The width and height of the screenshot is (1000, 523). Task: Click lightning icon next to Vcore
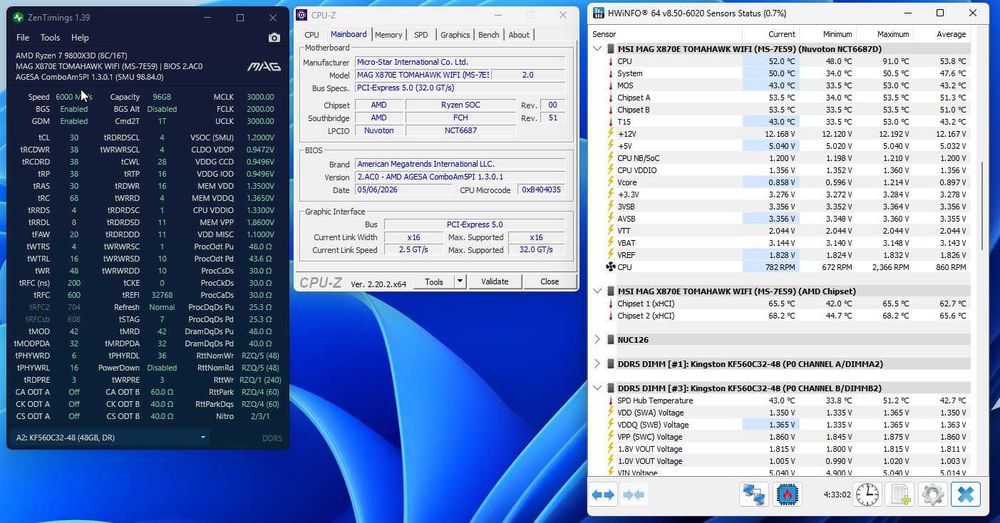pyautogui.click(x=610, y=182)
